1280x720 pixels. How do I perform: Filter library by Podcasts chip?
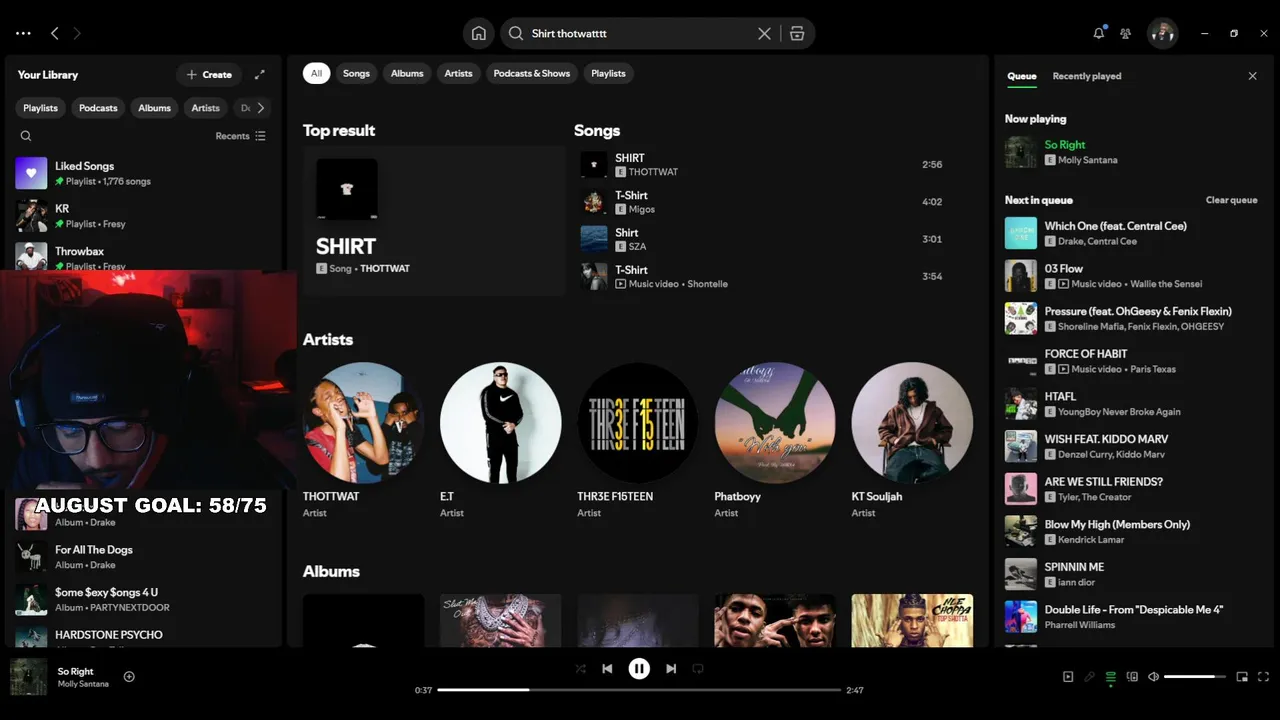pos(98,108)
